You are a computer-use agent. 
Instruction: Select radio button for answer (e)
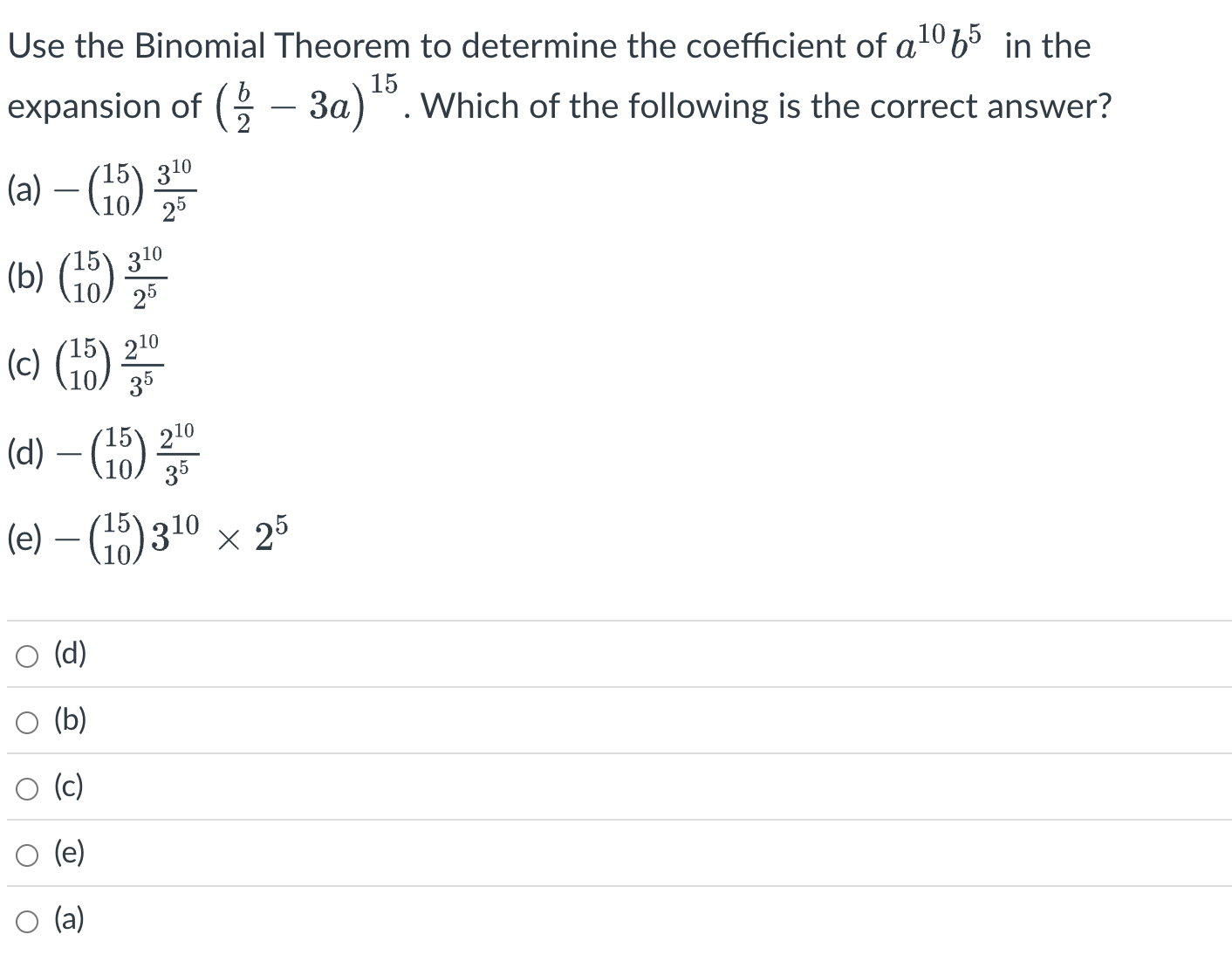coord(26,854)
